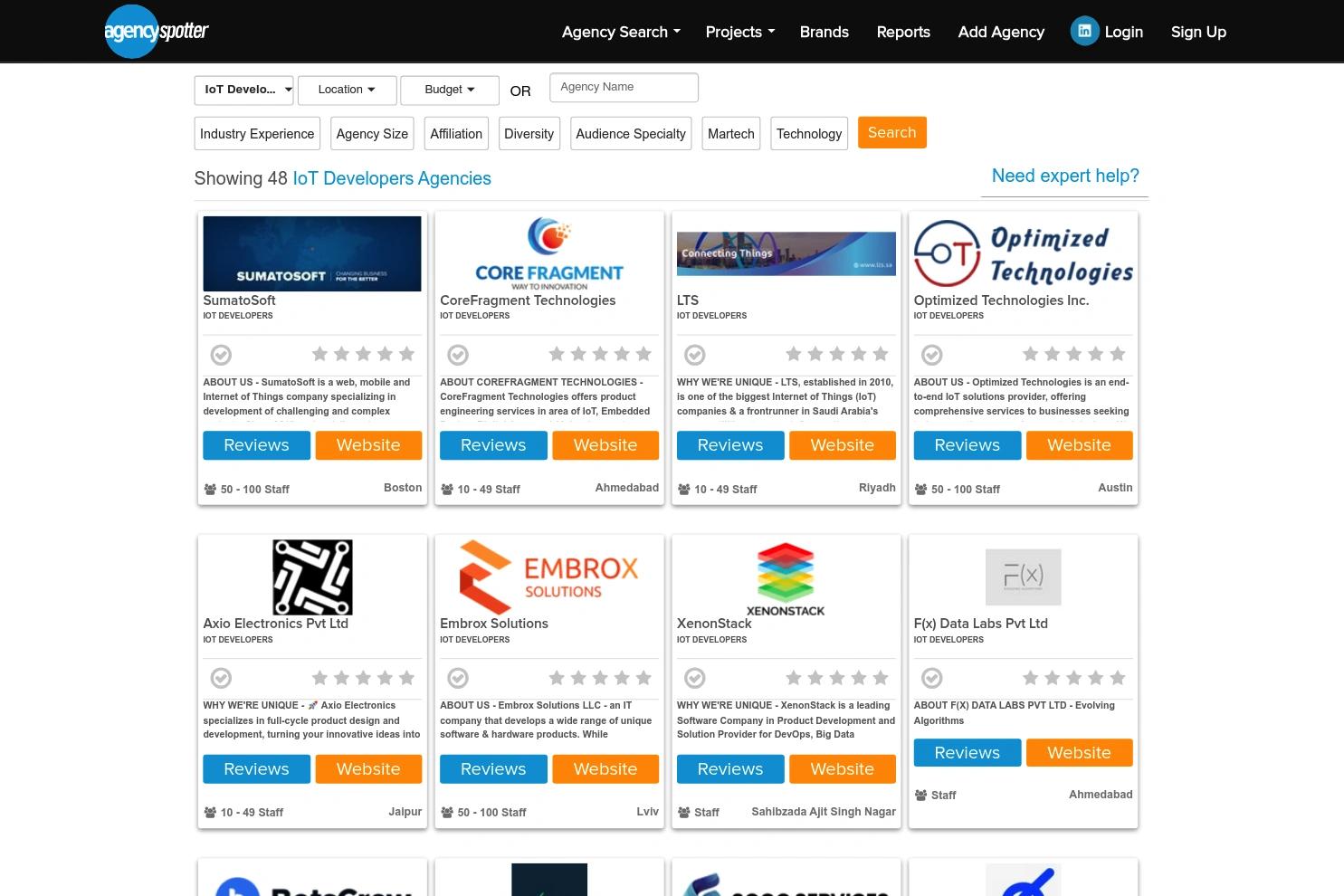Go to the Brands page
1344x896 pixels.
pyautogui.click(x=825, y=32)
